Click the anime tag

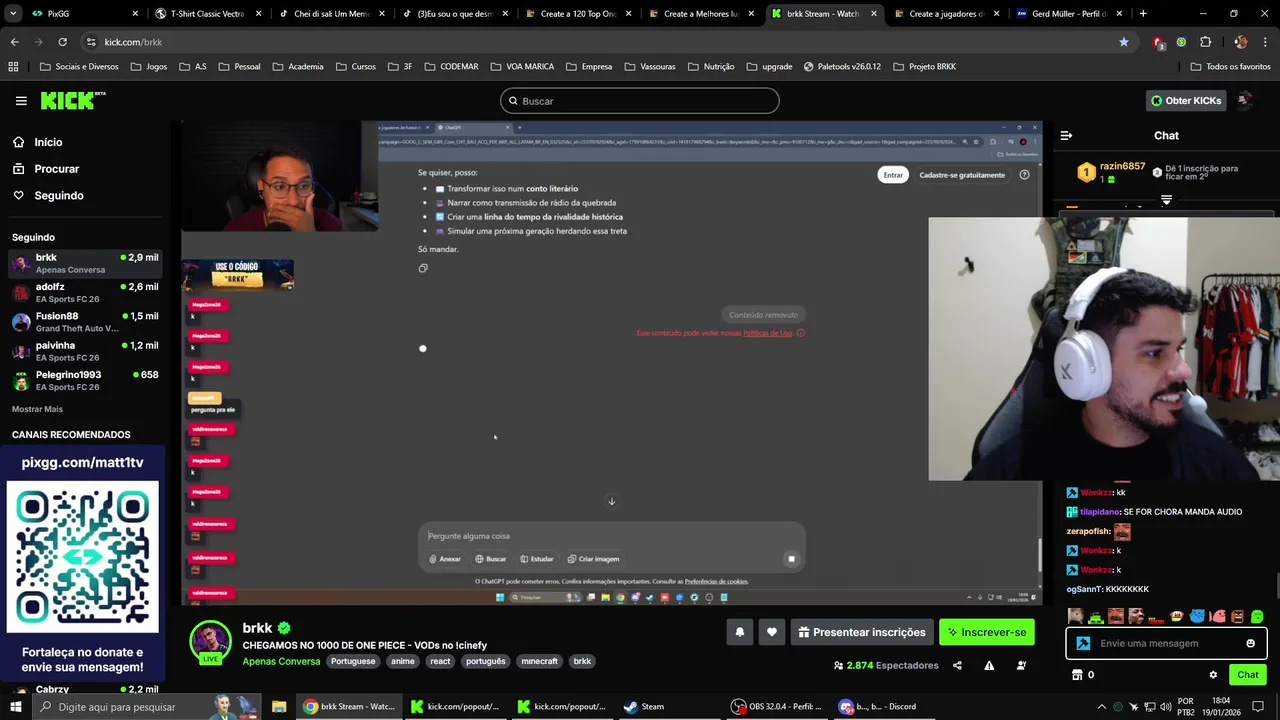click(x=403, y=661)
